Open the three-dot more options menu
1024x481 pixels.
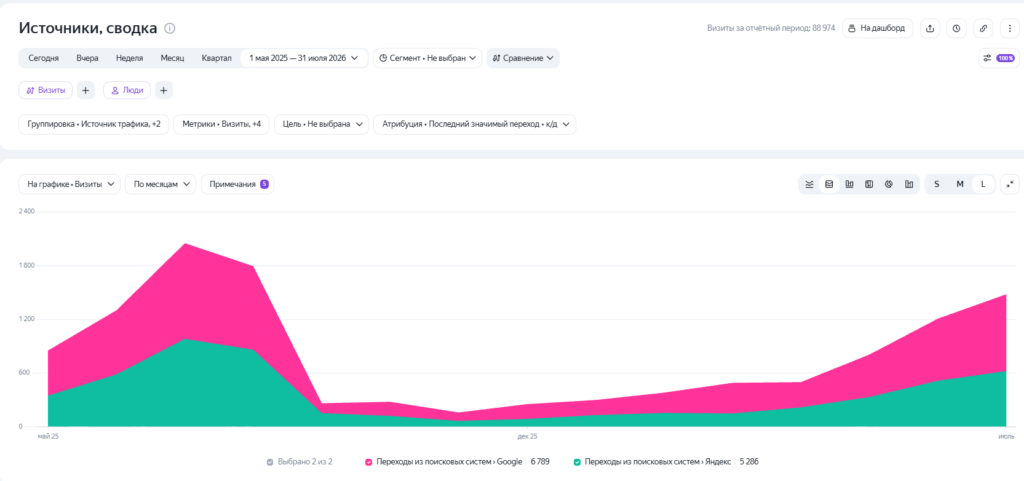coord(1010,29)
